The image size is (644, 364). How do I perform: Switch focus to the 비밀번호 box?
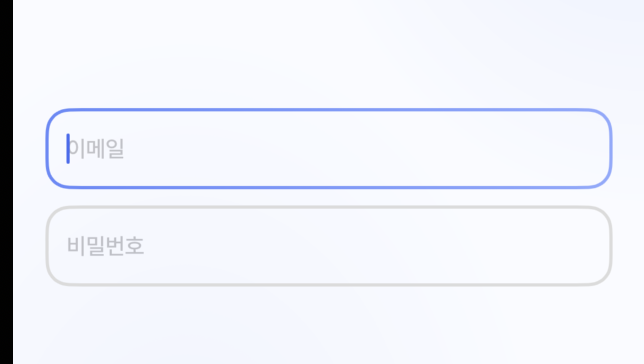[x=329, y=246]
